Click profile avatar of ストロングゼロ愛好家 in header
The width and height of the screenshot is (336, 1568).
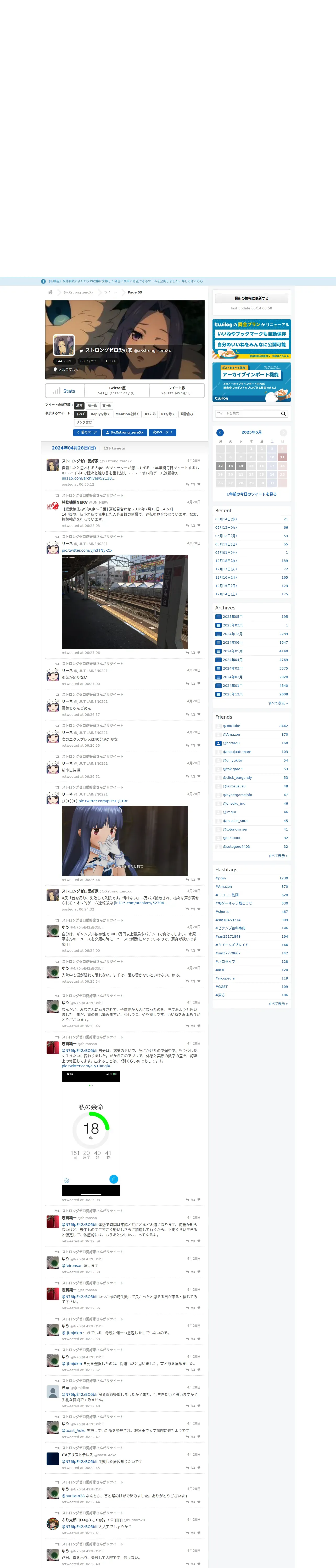[x=64, y=345]
